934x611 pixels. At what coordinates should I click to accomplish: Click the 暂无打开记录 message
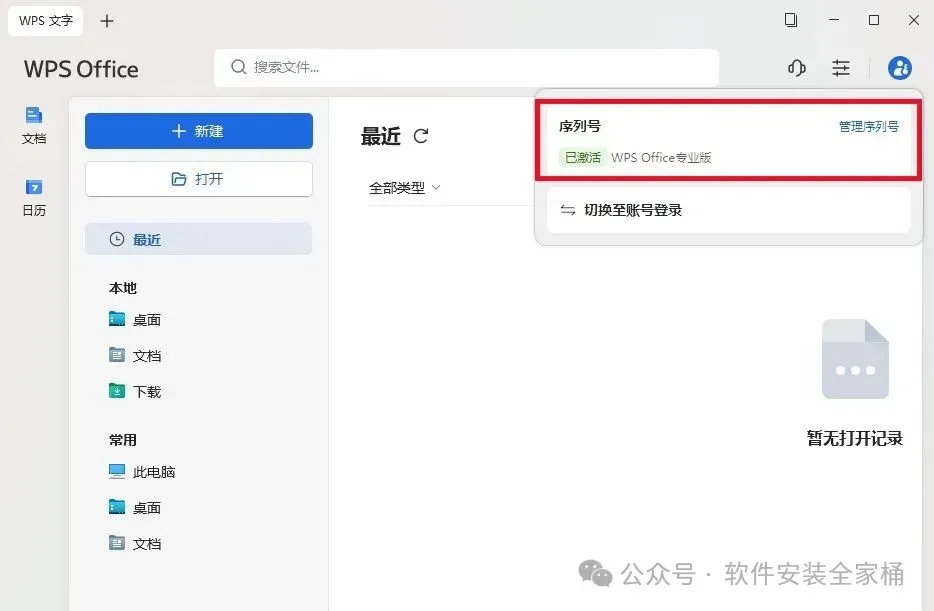854,438
